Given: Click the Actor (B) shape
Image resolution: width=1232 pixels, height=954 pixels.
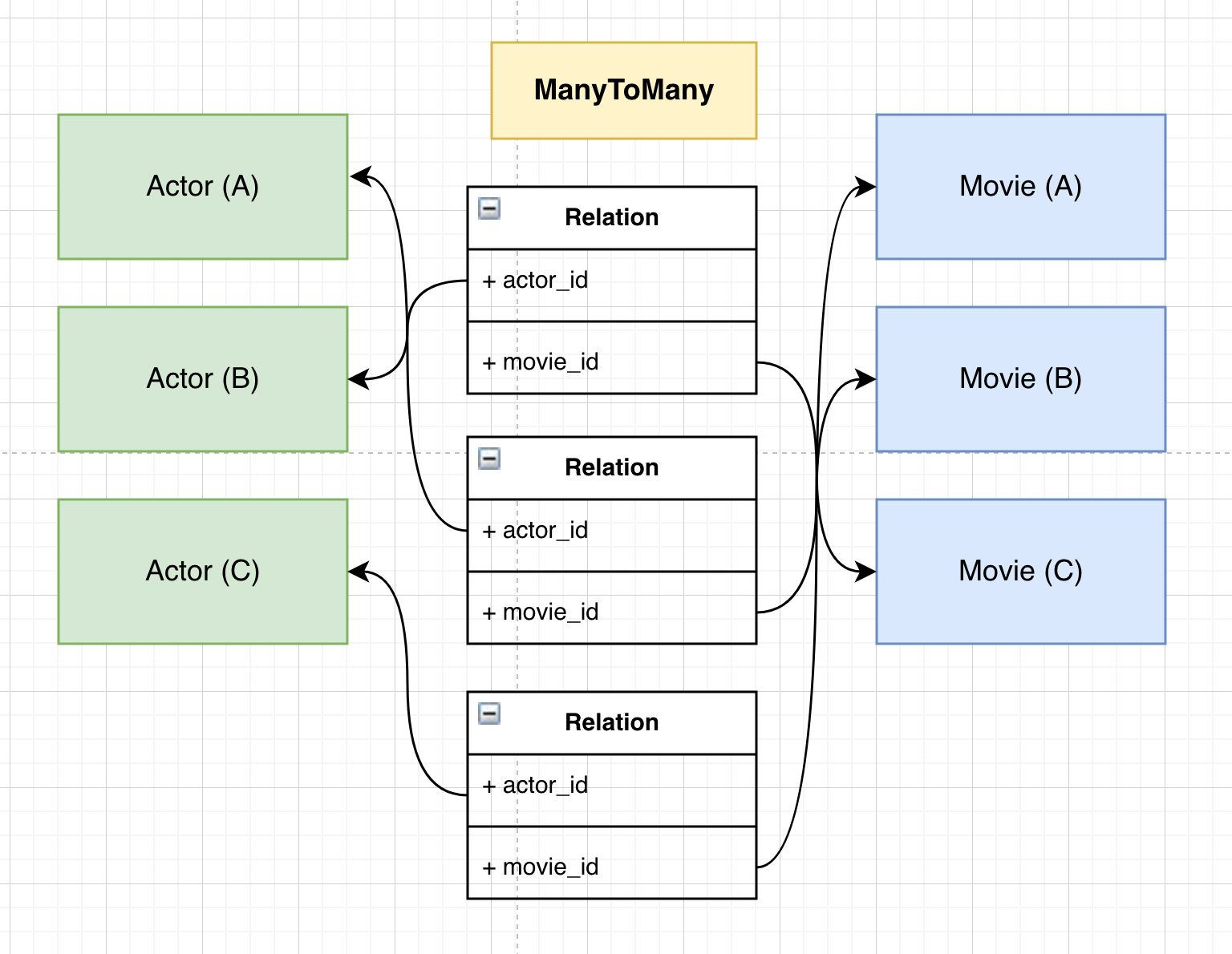Looking at the screenshot, I should point(202,379).
